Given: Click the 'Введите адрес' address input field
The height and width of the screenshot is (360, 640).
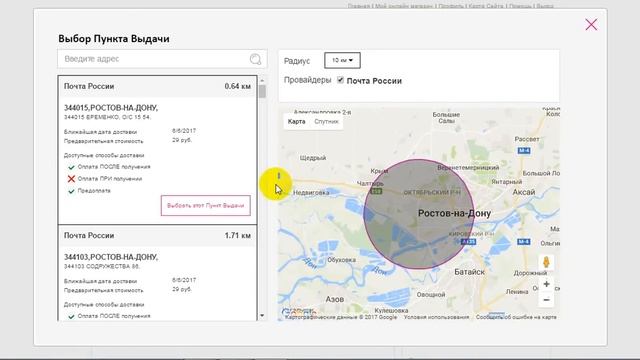Looking at the screenshot, I should (162, 59).
